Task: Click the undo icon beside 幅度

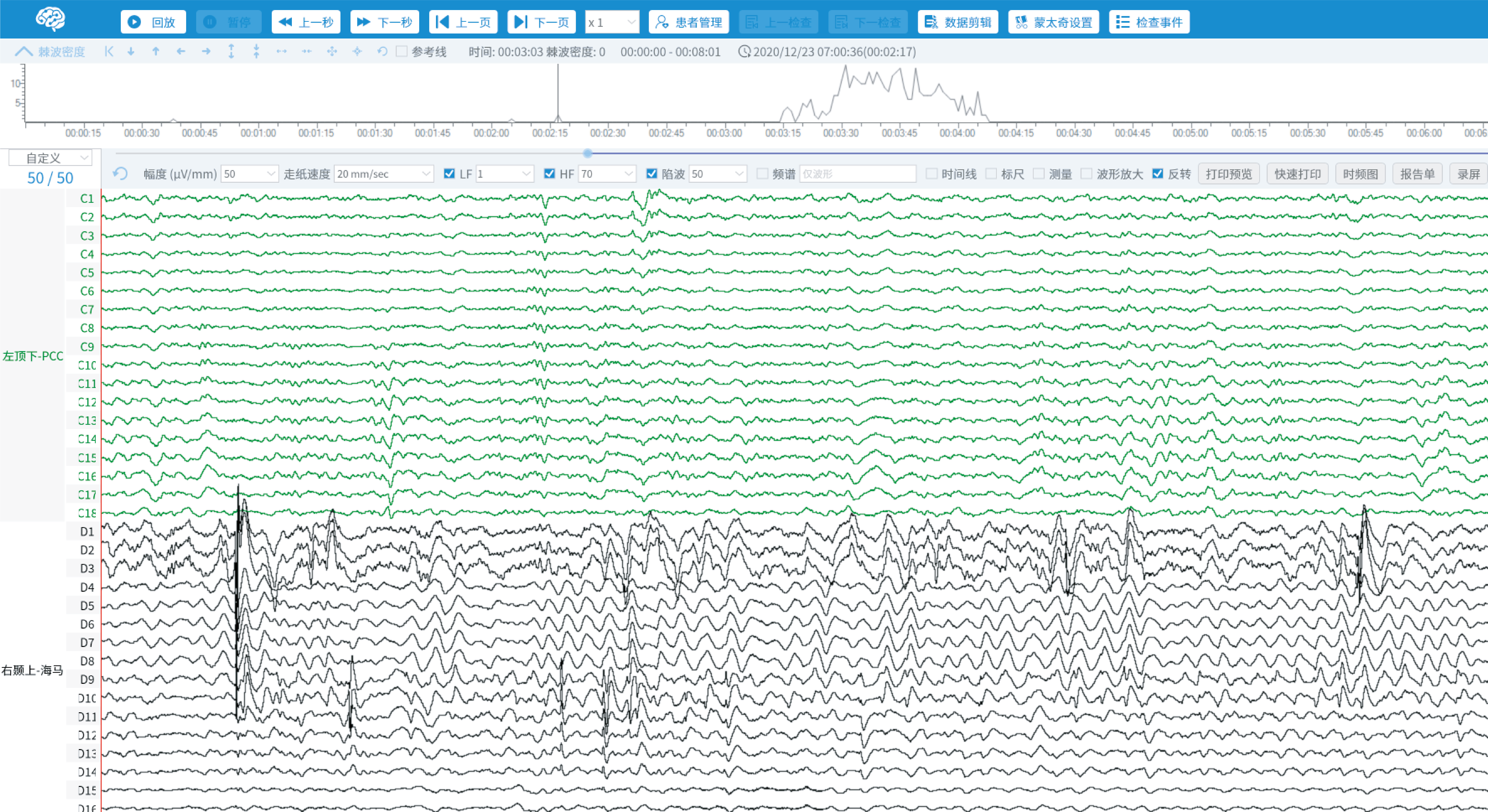Action: click(120, 174)
